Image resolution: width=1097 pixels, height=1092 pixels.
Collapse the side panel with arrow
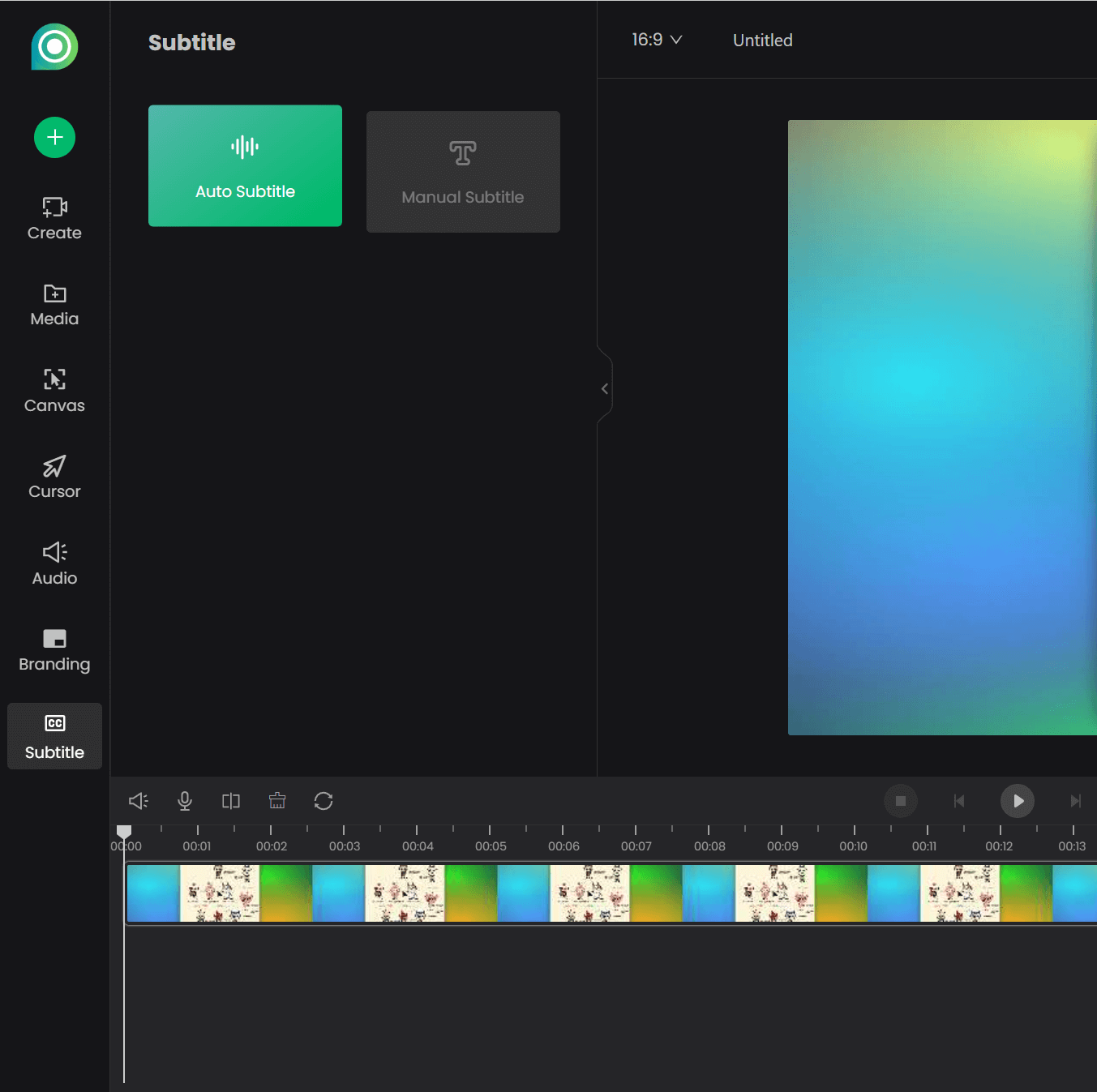tap(605, 389)
